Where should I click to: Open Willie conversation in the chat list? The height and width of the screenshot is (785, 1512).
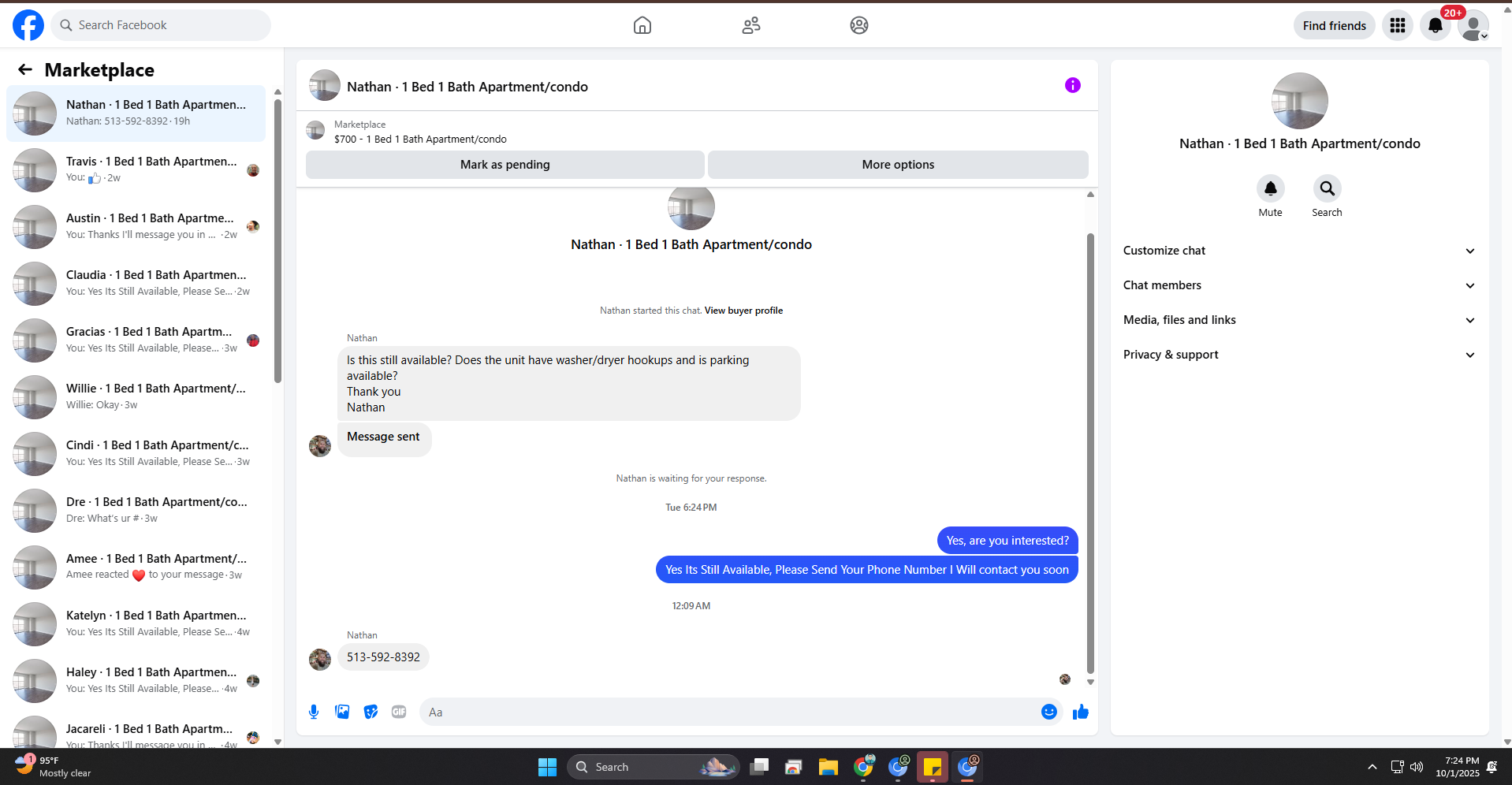[x=136, y=397]
